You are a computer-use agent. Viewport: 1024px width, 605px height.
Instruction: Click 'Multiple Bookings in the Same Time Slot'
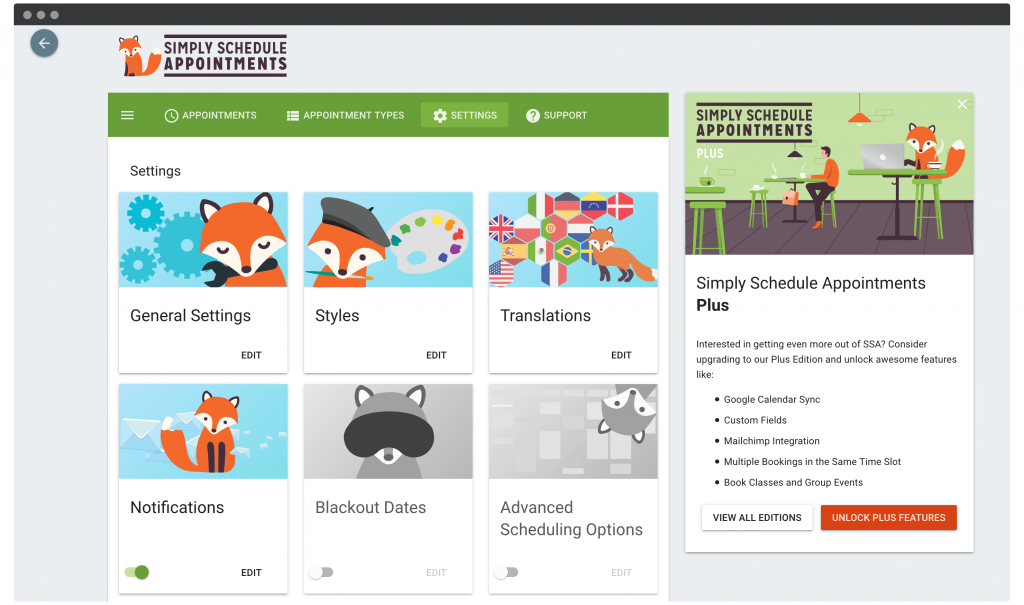tap(812, 462)
